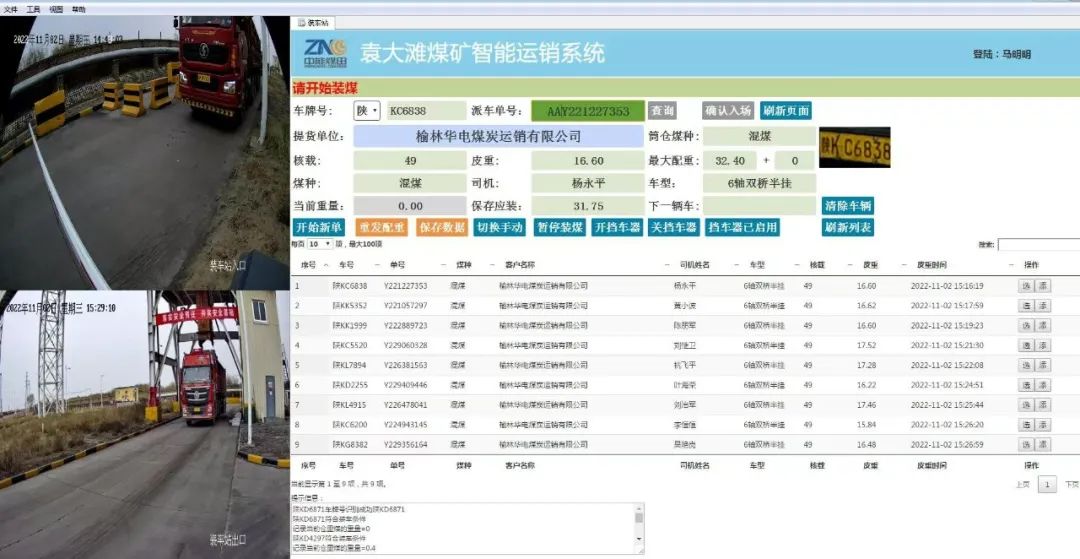The height and width of the screenshot is (559, 1080).
Task: Click the 添 button in row 3
Action: [1043, 326]
